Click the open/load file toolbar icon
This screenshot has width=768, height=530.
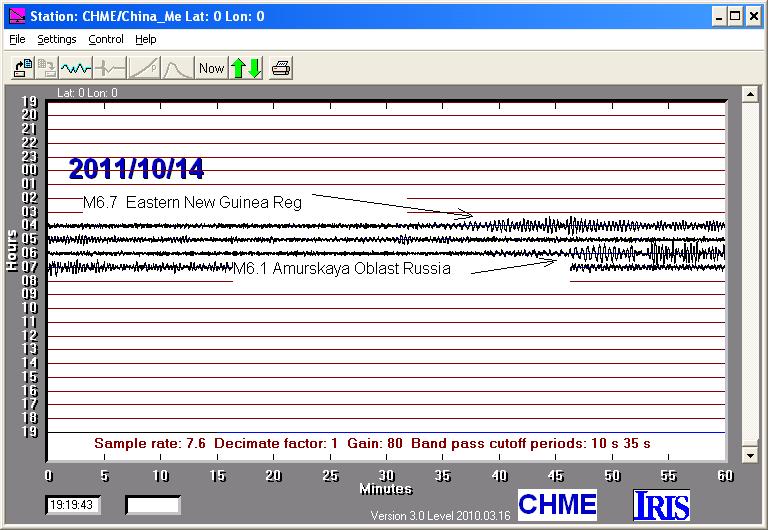tap(22, 68)
